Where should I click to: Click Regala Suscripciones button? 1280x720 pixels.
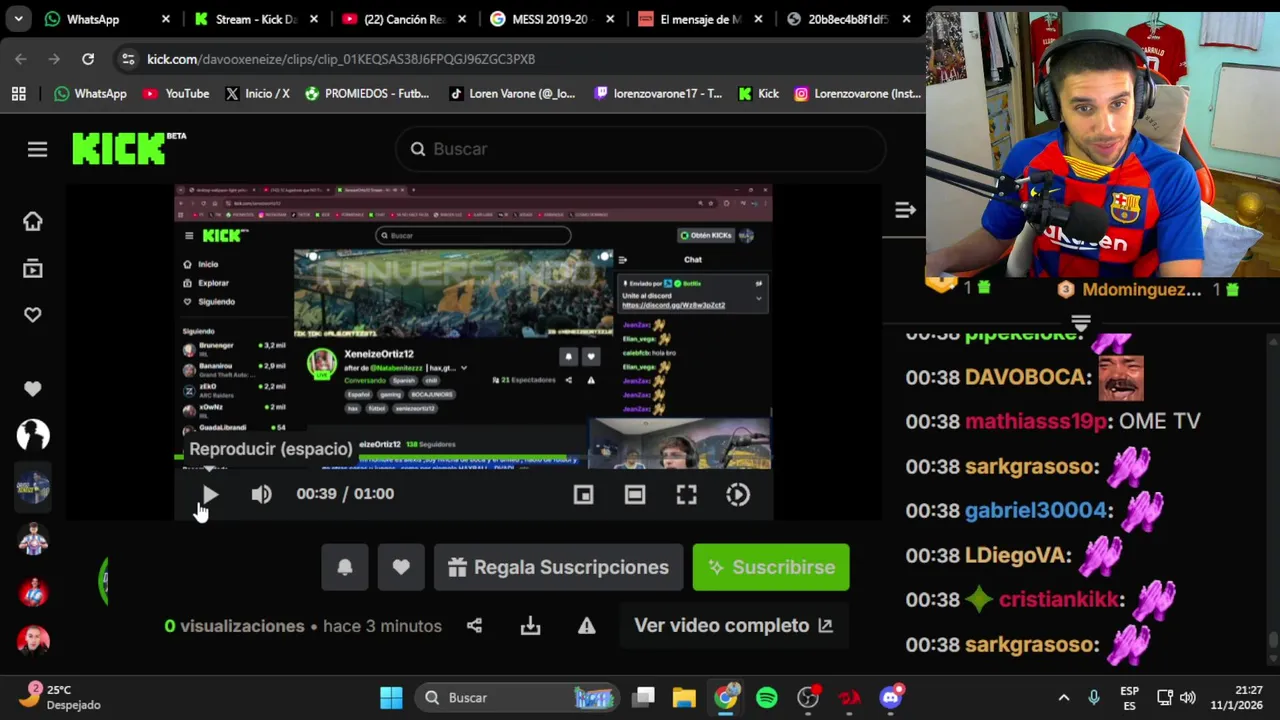coord(558,567)
